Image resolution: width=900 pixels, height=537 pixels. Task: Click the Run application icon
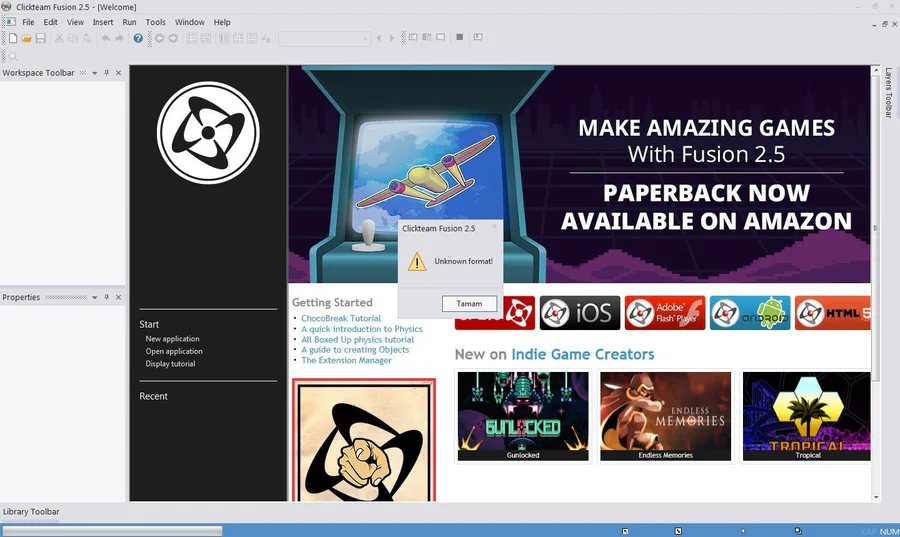tap(426, 37)
